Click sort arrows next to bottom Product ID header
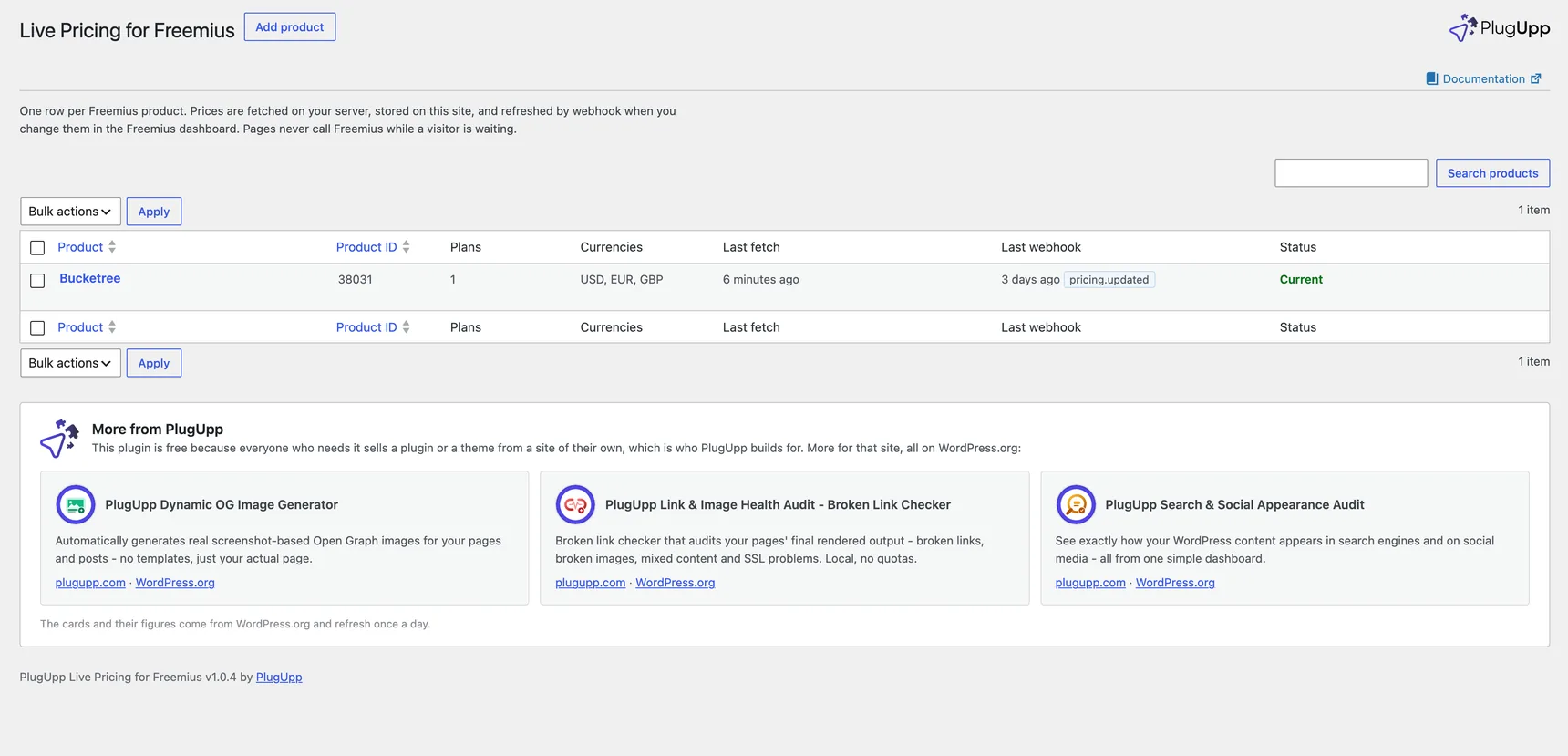The width and height of the screenshot is (1568, 756). pos(406,327)
